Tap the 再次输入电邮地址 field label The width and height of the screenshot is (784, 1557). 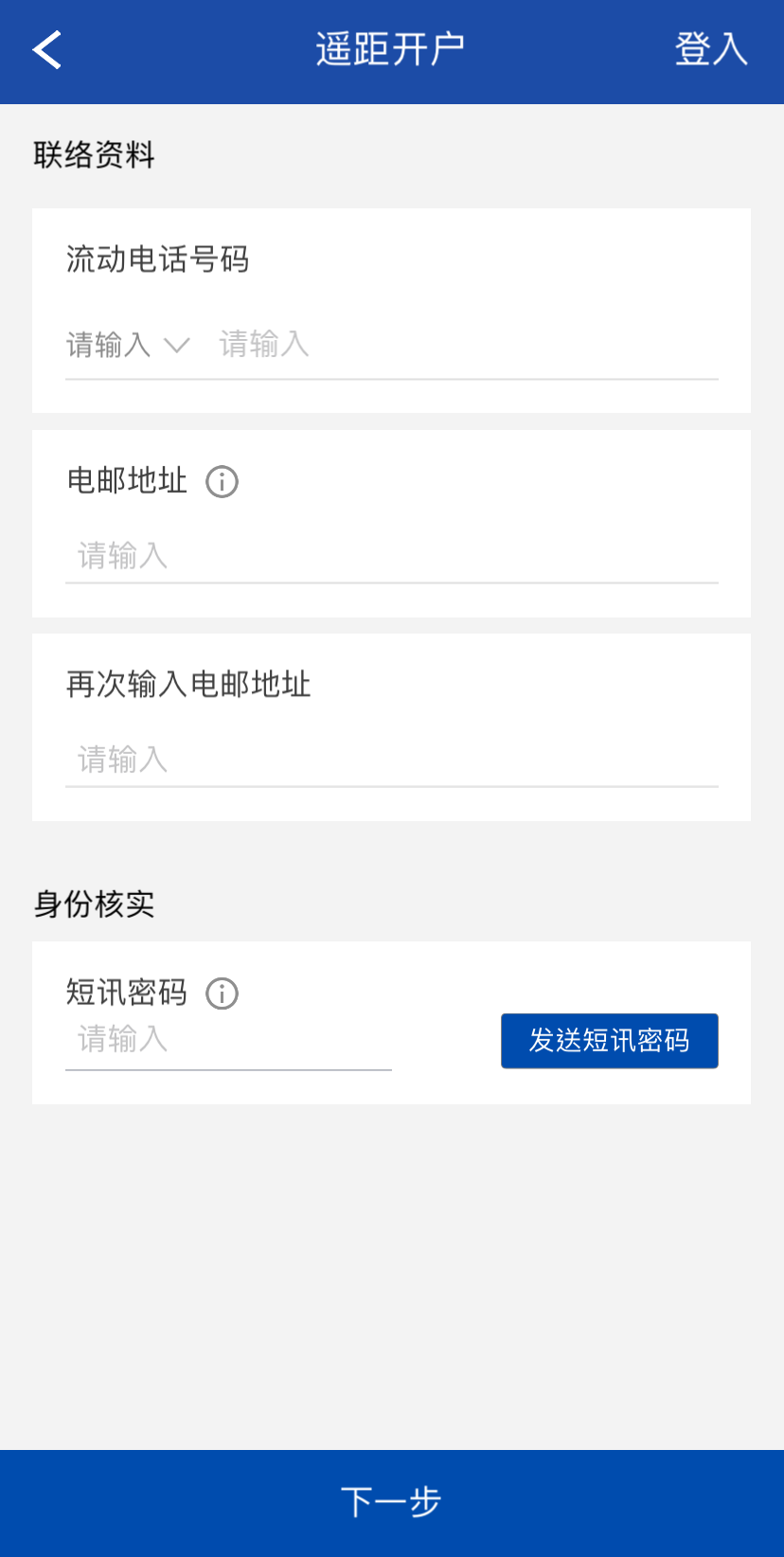coord(188,684)
